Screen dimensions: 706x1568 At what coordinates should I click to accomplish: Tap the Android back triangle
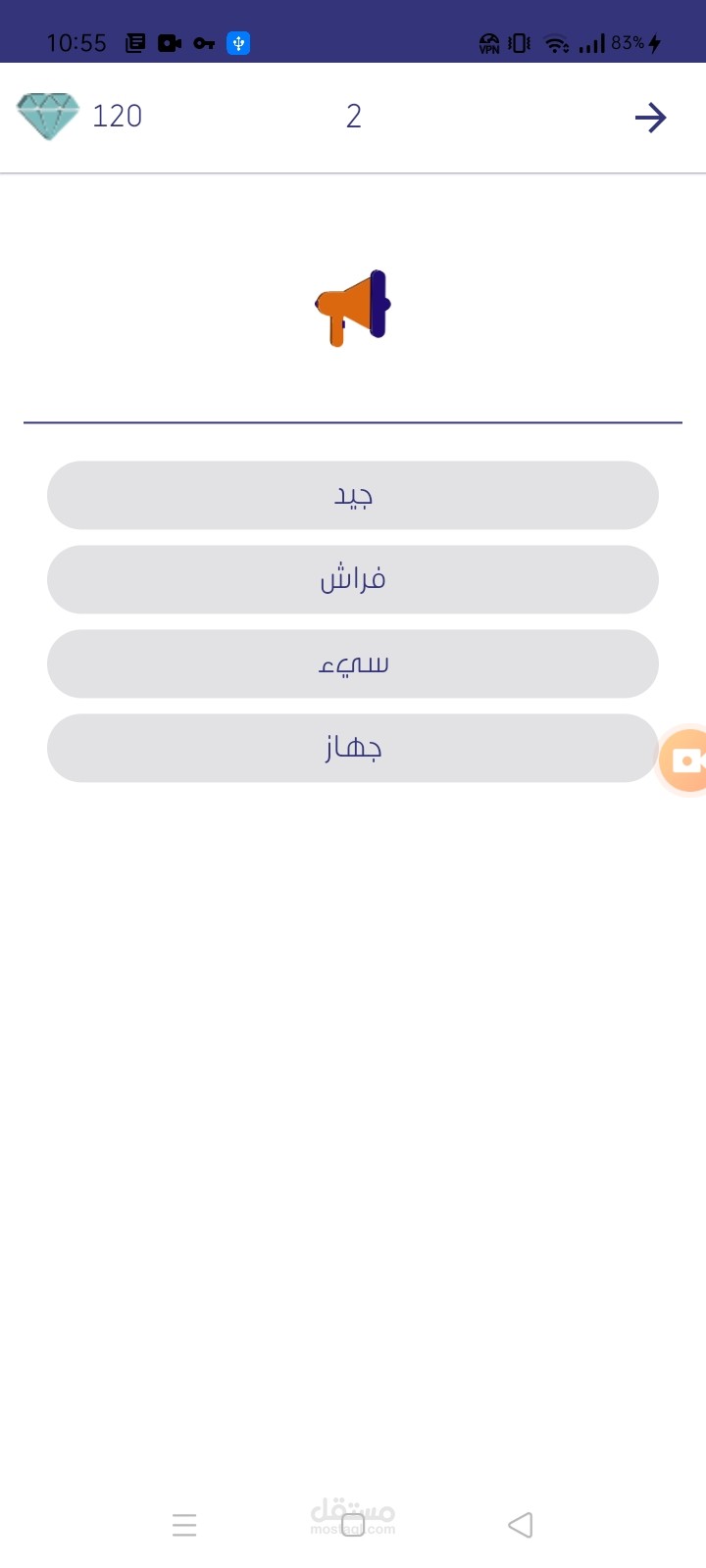point(521,1525)
